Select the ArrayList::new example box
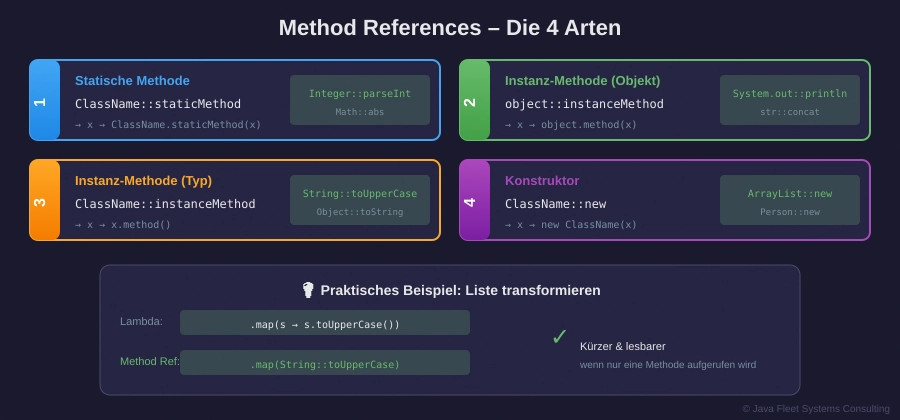 point(789,200)
